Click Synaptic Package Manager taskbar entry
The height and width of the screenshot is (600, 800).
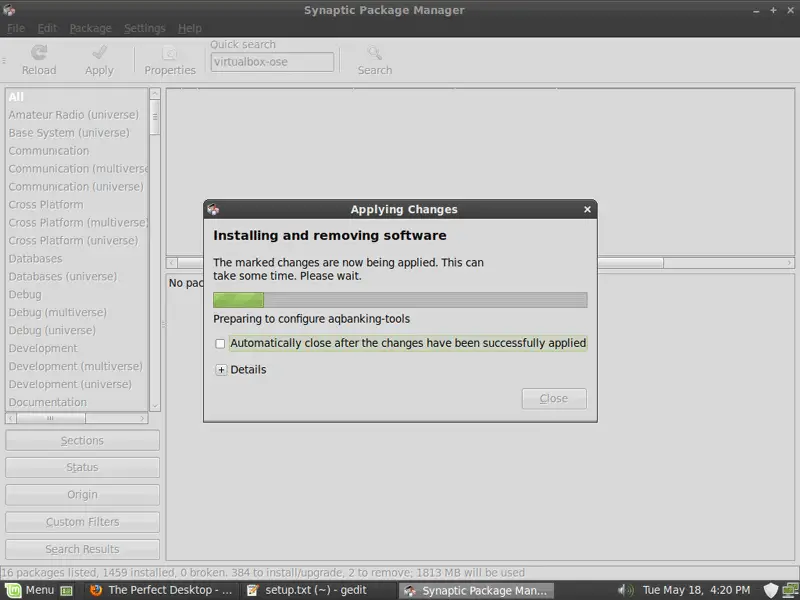477,590
